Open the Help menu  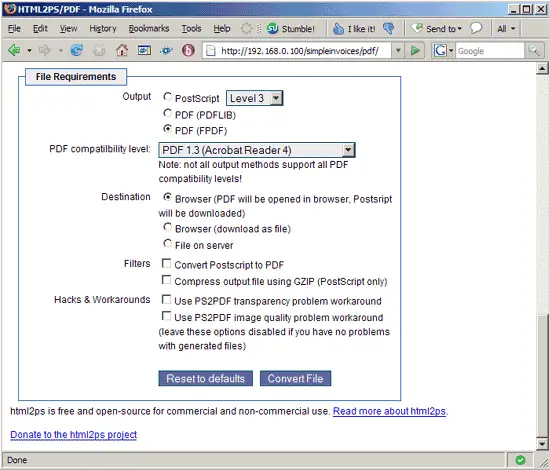[222, 29]
